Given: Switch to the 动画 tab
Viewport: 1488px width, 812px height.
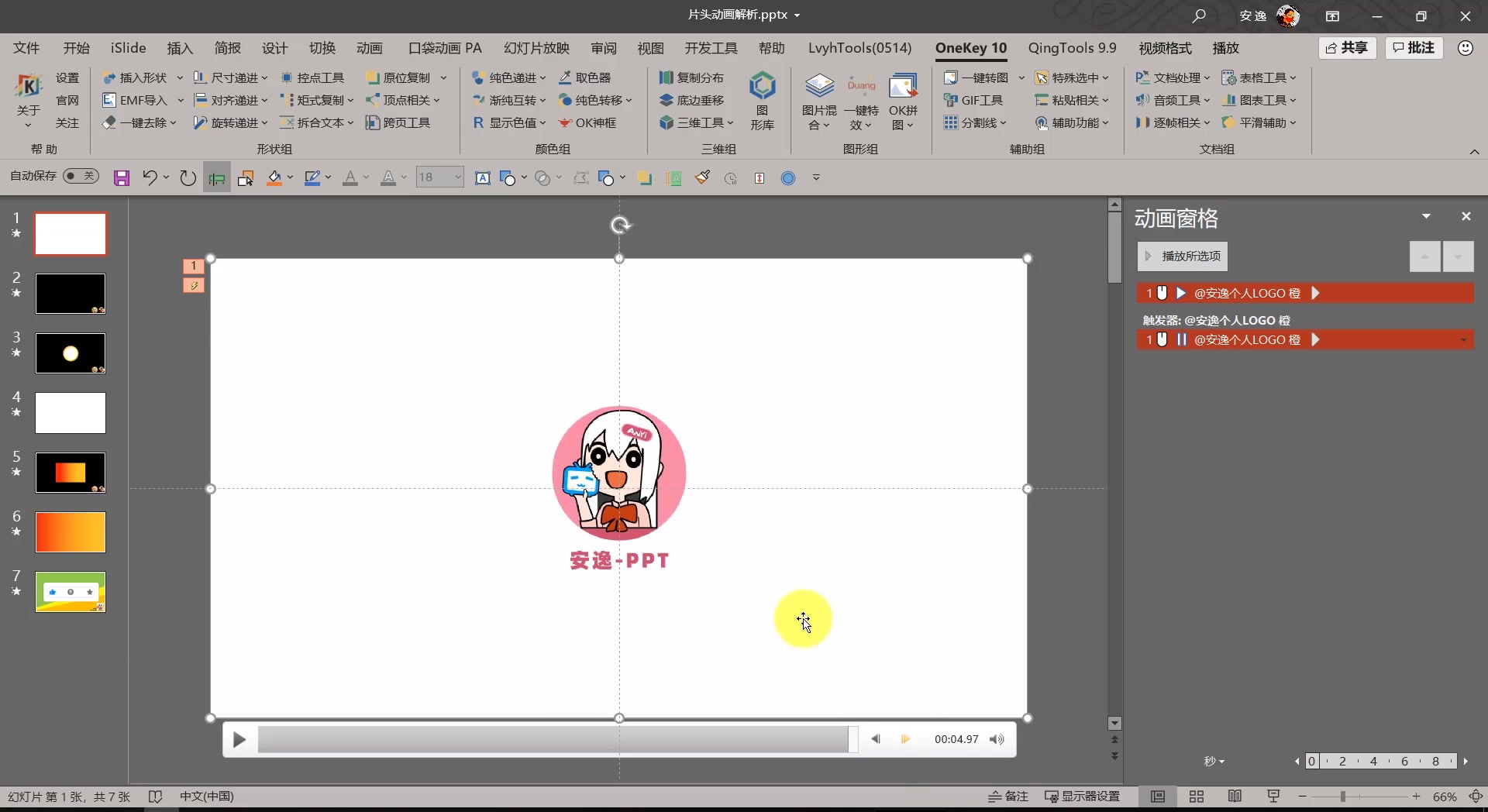Looking at the screenshot, I should (370, 48).
